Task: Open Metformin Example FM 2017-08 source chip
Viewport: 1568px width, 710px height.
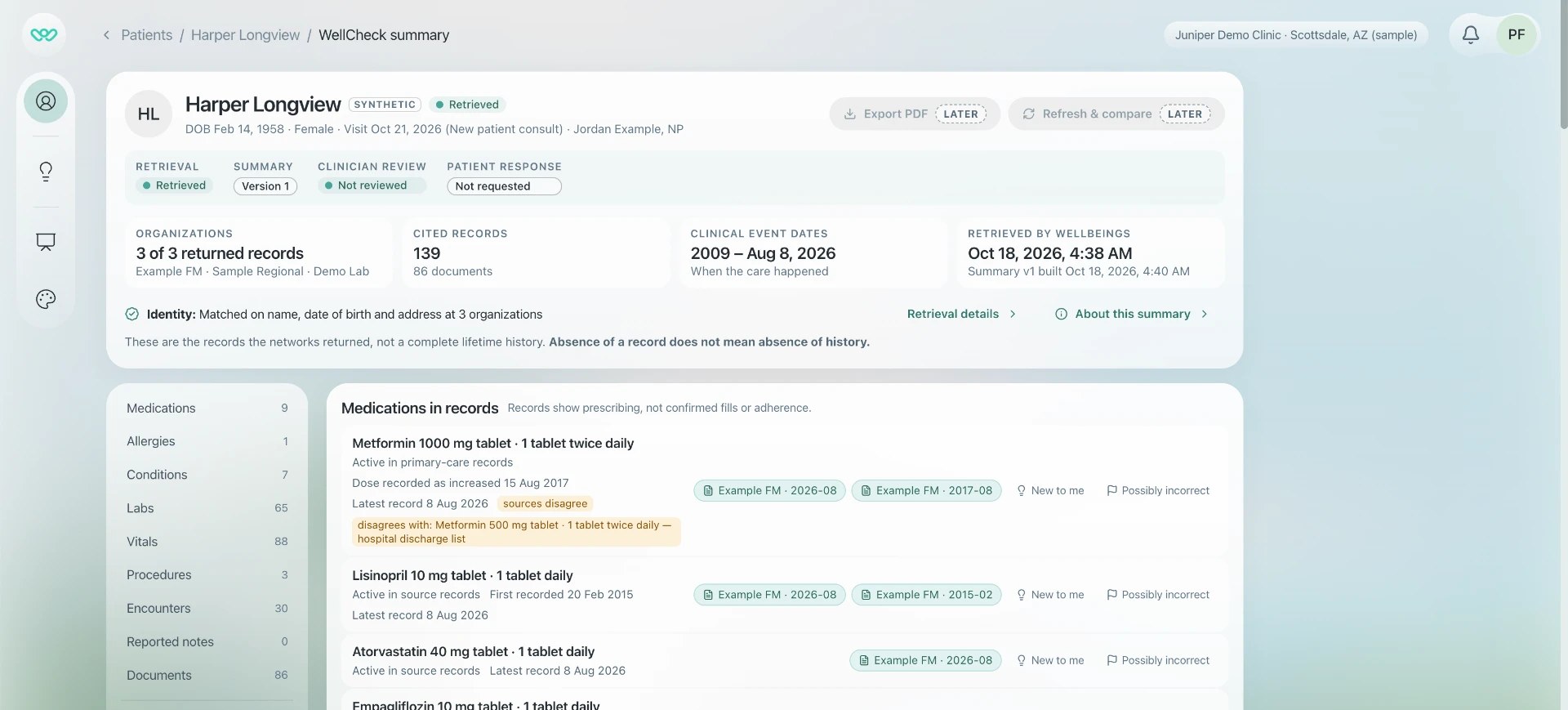Action: [926, 490]
